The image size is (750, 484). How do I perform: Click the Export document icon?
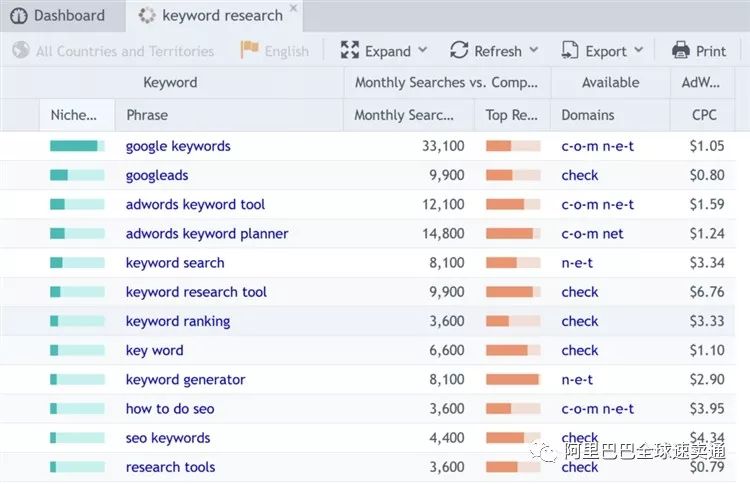click(570, 51)
